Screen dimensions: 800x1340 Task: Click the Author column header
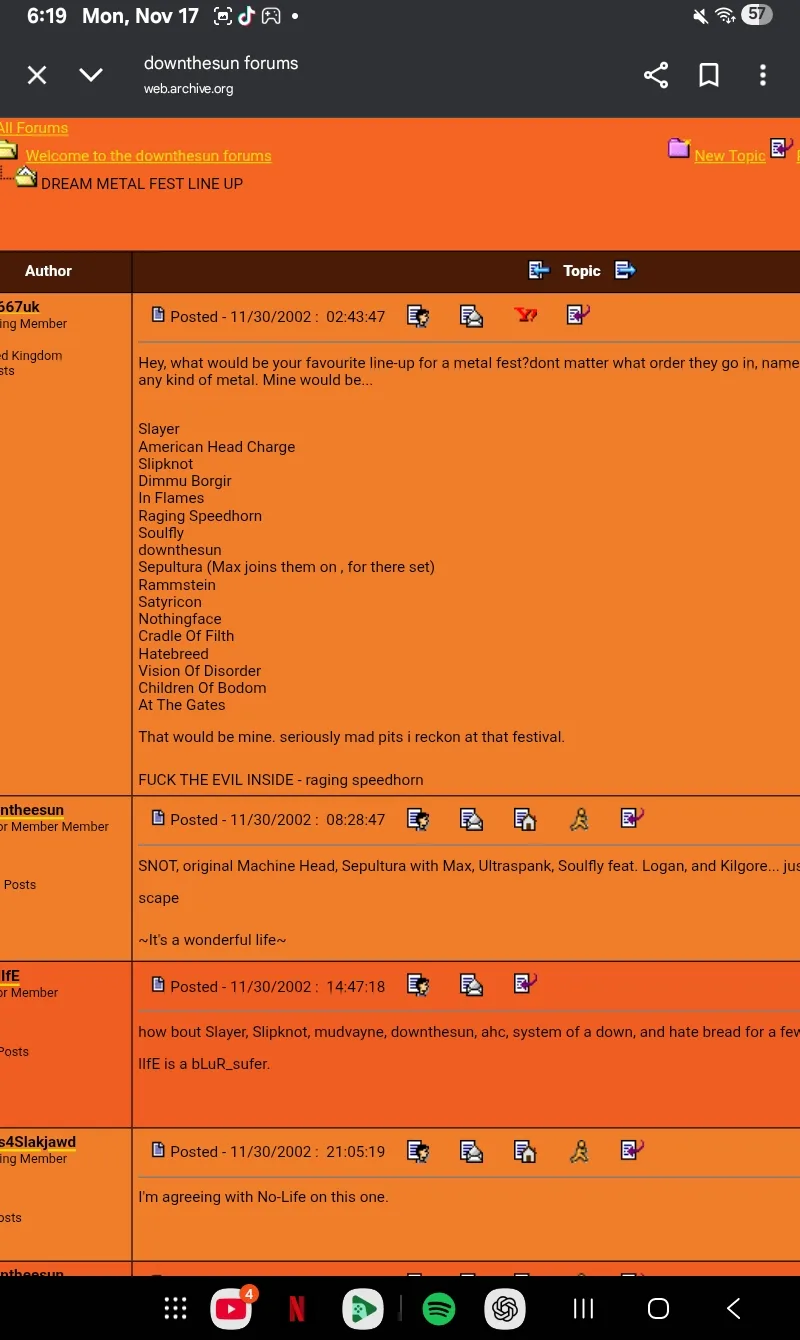point(48,271)
